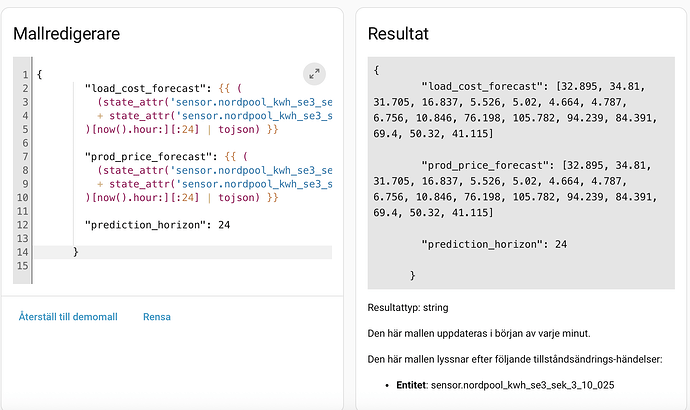
Task: Click "prediction_horizon": 24 line in editor
Action: click(158, 225)
